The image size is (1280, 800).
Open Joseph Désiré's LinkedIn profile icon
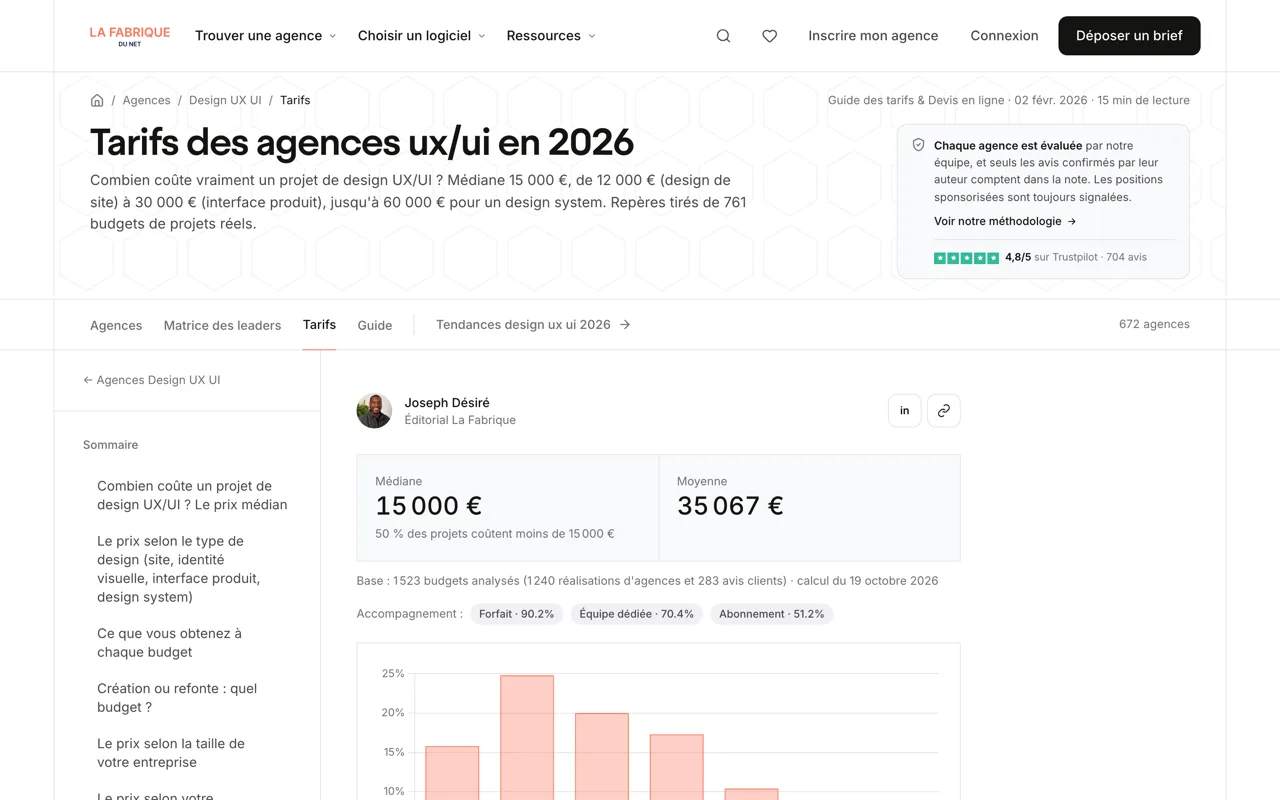click(904, 411)
